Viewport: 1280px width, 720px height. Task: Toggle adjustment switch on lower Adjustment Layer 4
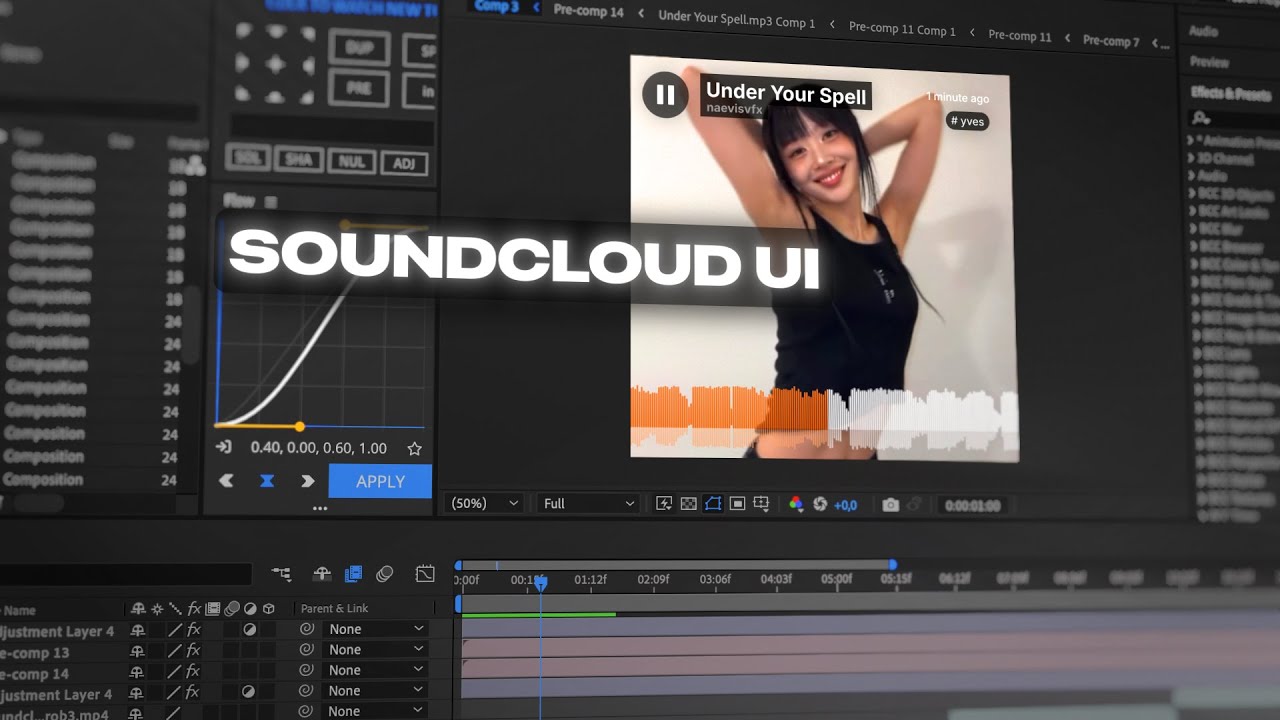pyautogui.click(x=249, y=692)
